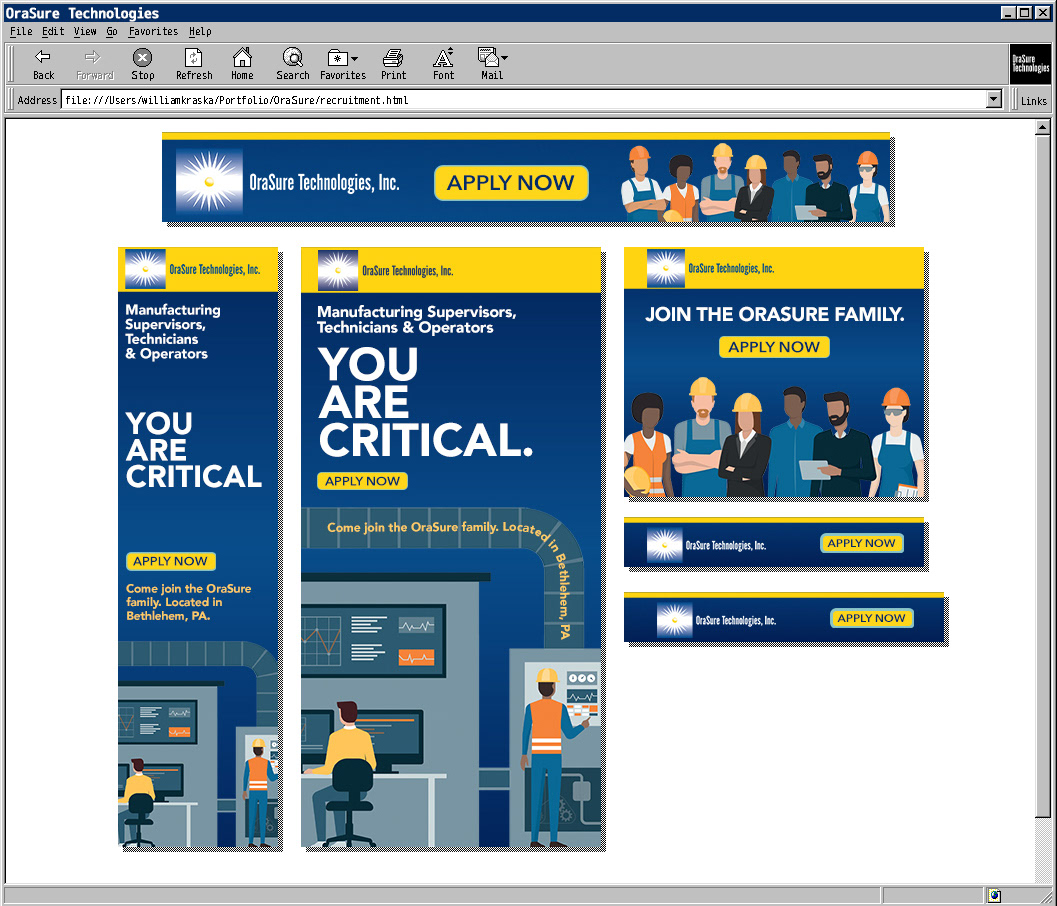The height and width of the screenshot is (906, 1057).
Task: Click the starburst logo in square ad header
Action: (665, 268)
